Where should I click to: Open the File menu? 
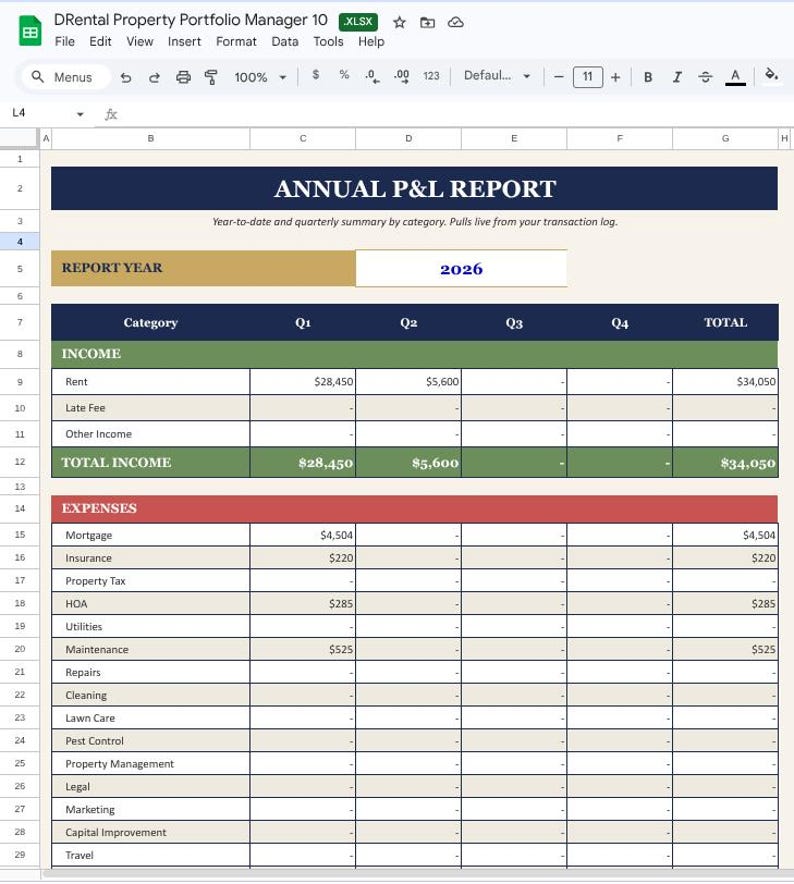[x=65, y=42]
